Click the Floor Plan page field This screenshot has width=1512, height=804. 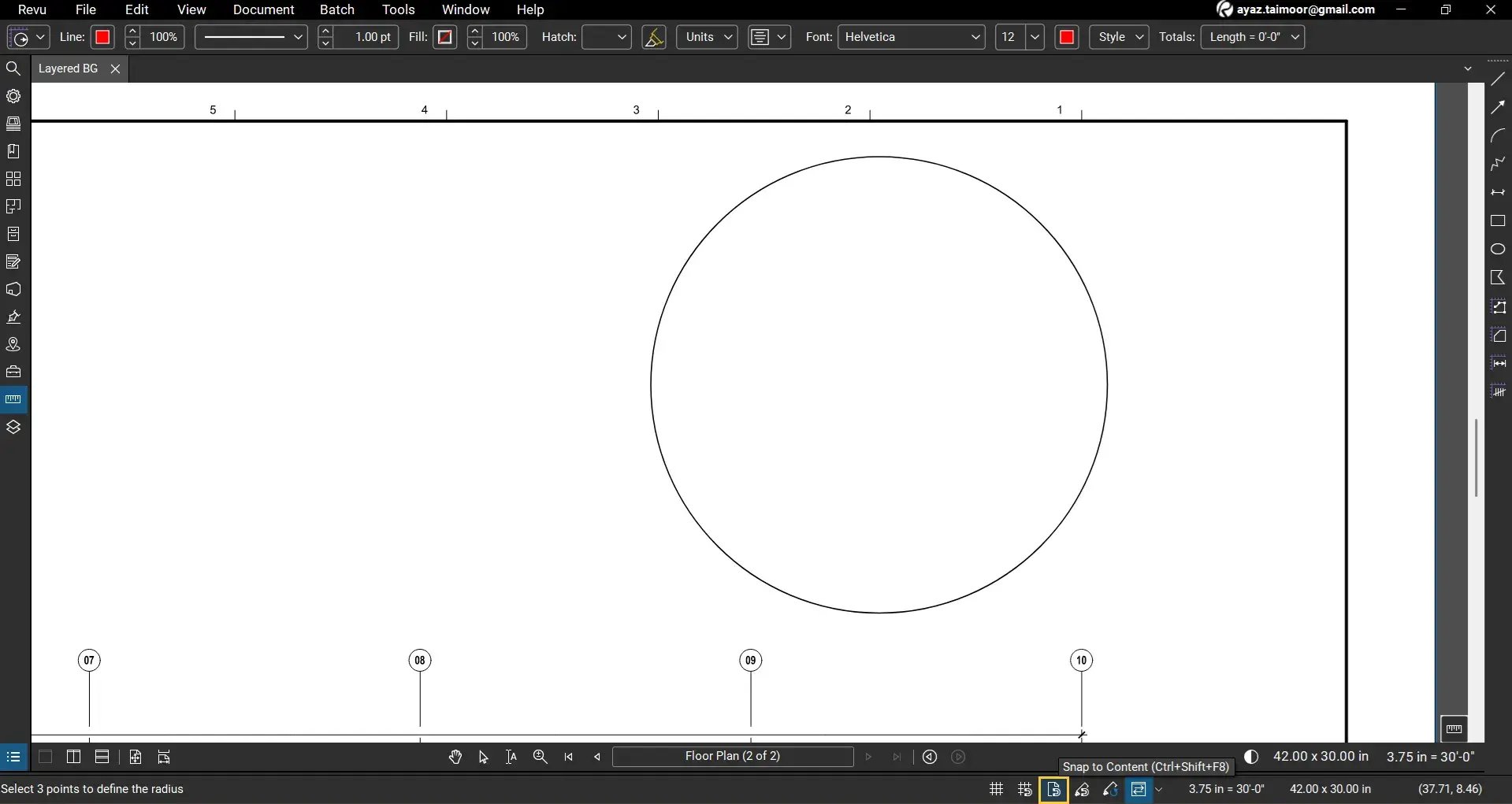[x=734, y=757]
